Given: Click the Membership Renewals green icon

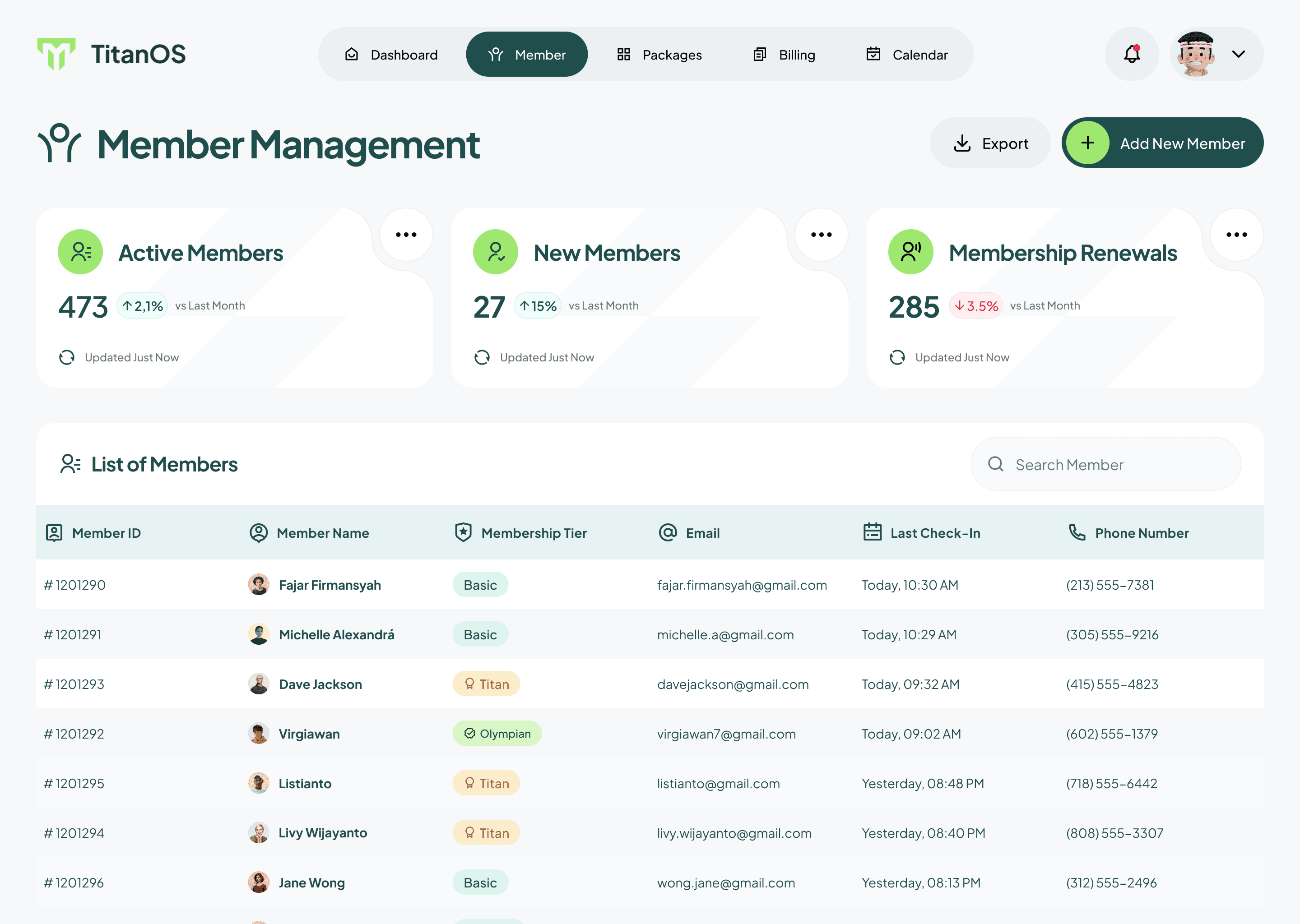Looking at the screenshot, I should coord(911,251).
